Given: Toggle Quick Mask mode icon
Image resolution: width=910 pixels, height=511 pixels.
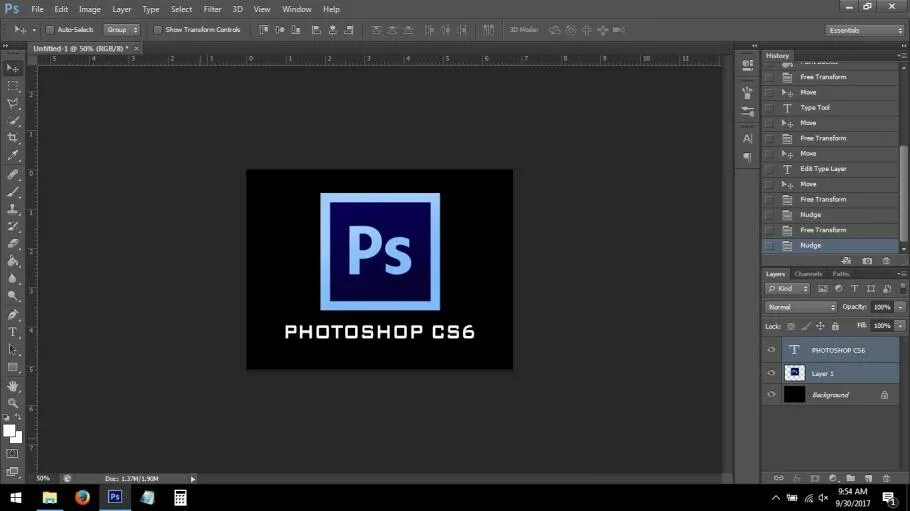Looking at the screenshot, I should click(12, 454).
